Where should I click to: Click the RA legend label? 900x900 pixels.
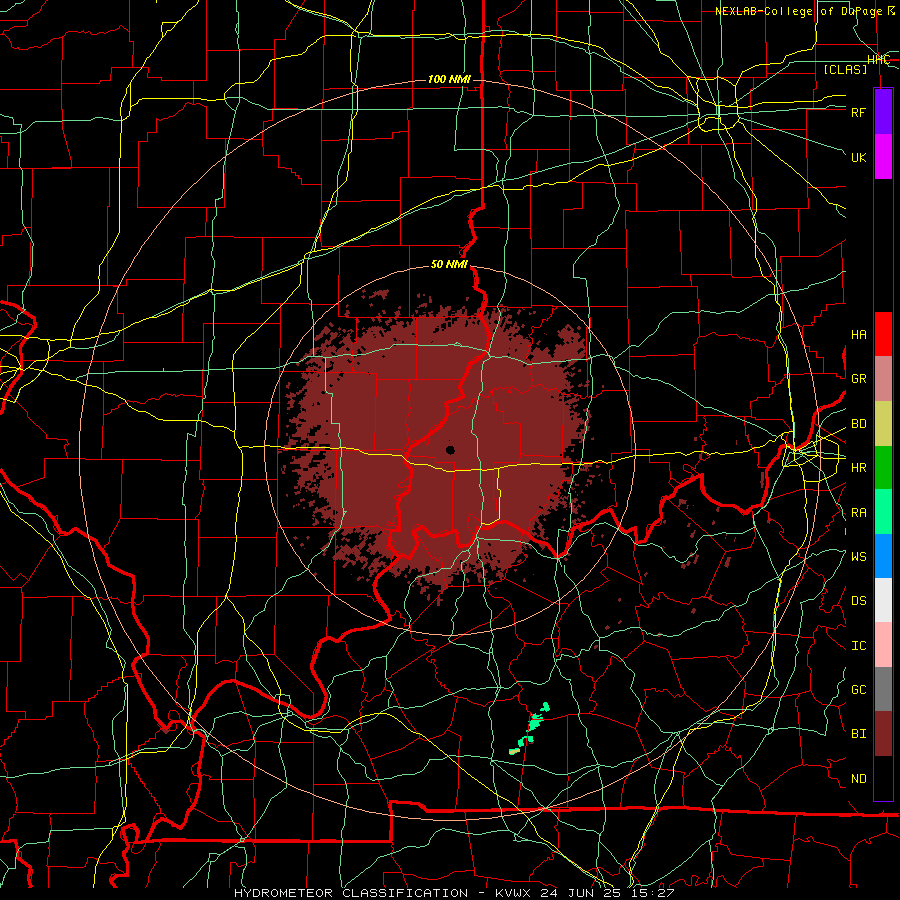pos(858,513)
